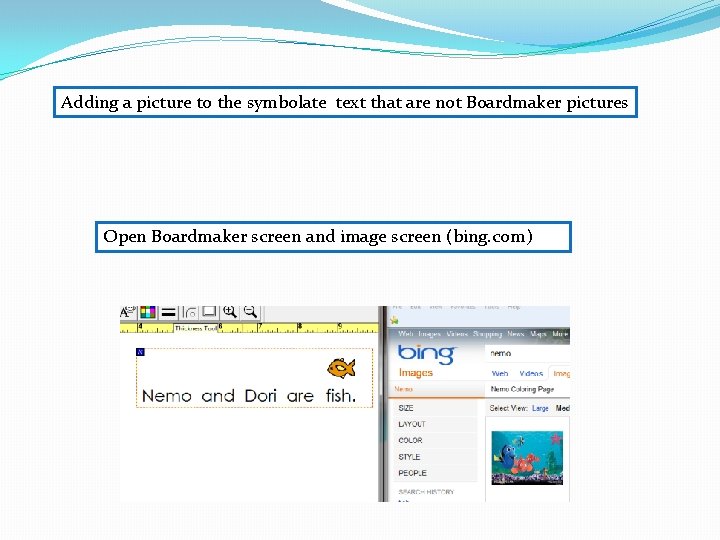Choose the corner rounding tool in Boardmaker
This screenshot has width=720, height=540.
190,312
